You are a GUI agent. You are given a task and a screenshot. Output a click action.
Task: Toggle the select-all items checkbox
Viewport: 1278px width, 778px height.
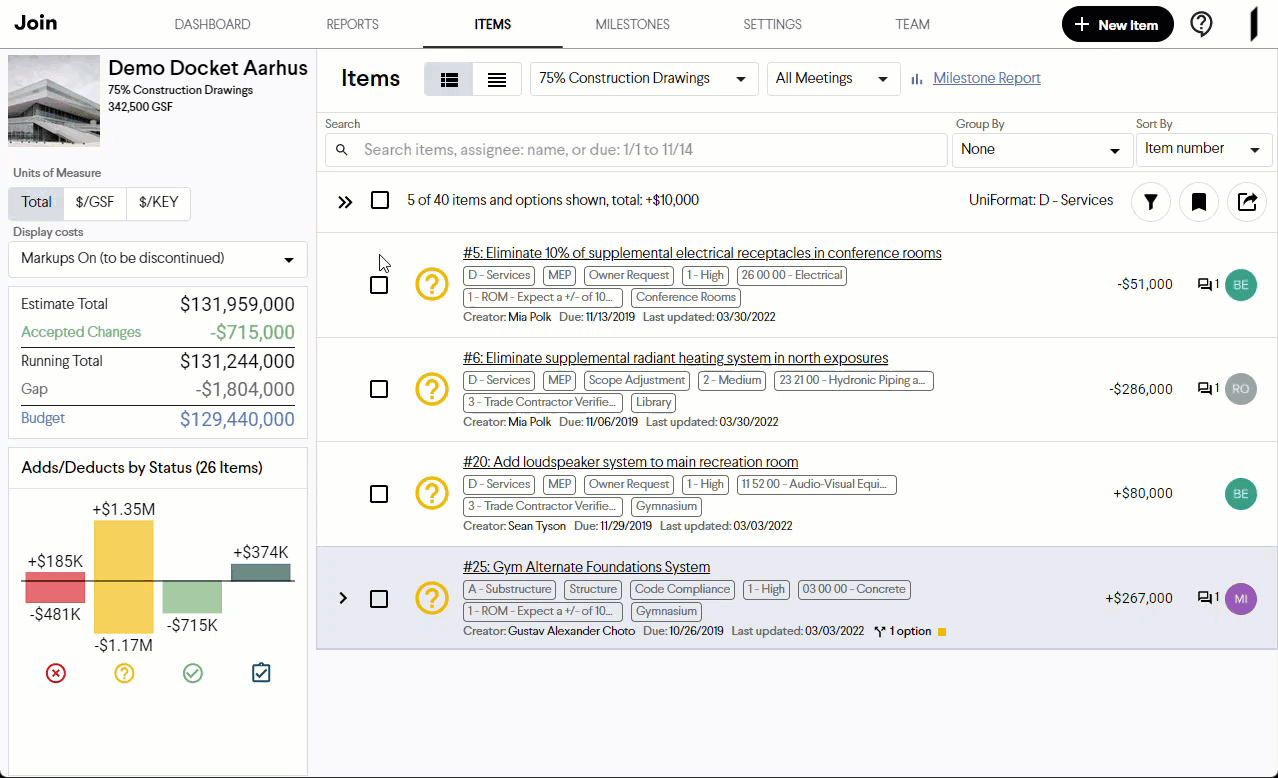click(380, 200)
